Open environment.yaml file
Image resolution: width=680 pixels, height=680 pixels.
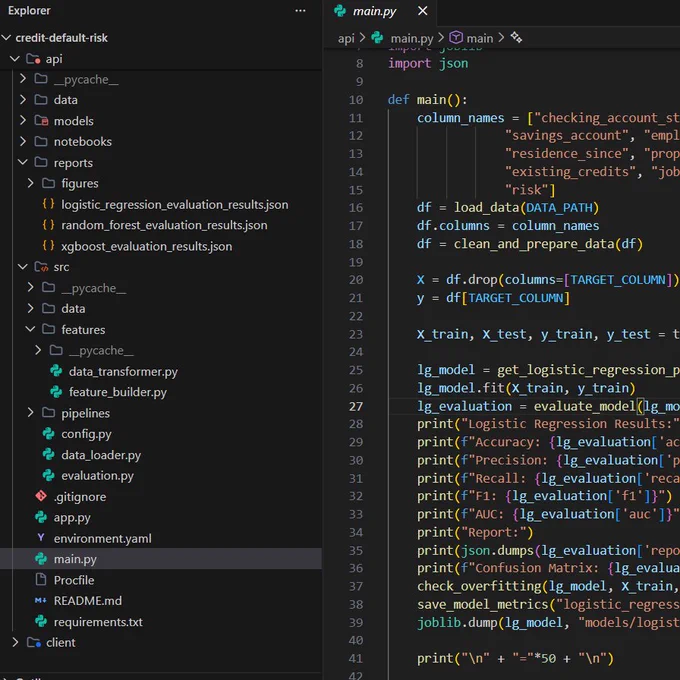tap(102, 538)
